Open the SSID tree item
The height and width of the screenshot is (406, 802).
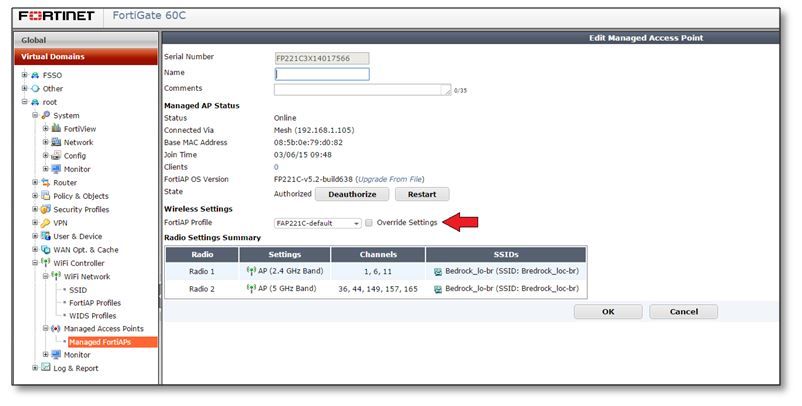pos(78,290)
